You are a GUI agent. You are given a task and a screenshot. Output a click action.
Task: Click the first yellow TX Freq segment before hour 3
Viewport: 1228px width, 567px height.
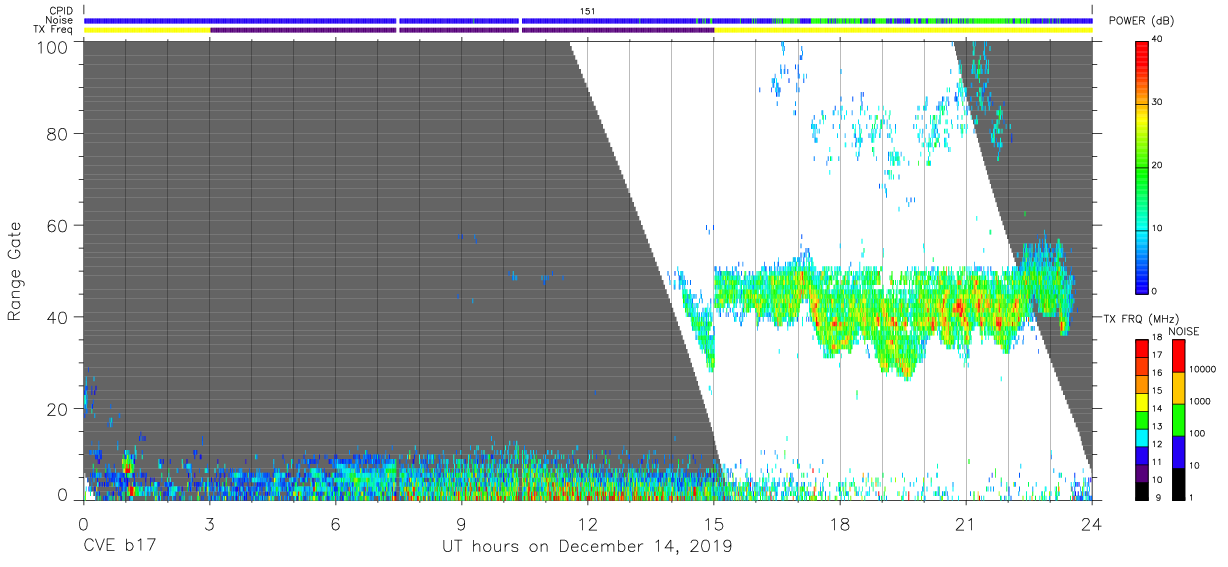[147, 30]
